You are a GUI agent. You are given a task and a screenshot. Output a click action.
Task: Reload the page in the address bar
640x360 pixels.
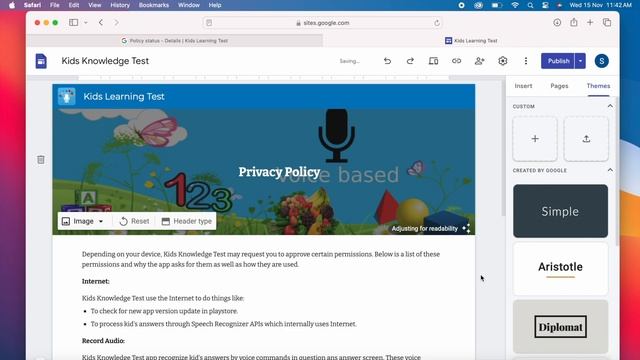[437, 23]
